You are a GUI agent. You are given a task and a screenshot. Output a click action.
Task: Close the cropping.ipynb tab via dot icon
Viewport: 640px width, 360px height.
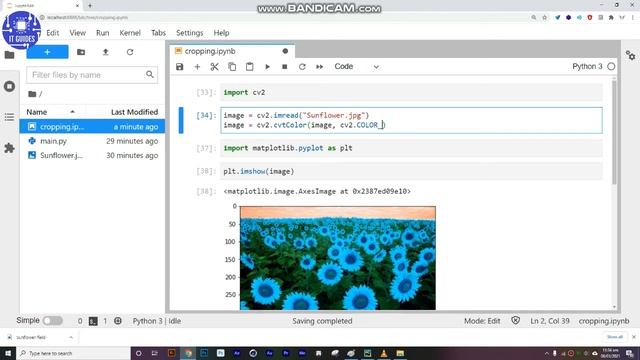click(285, 51)
